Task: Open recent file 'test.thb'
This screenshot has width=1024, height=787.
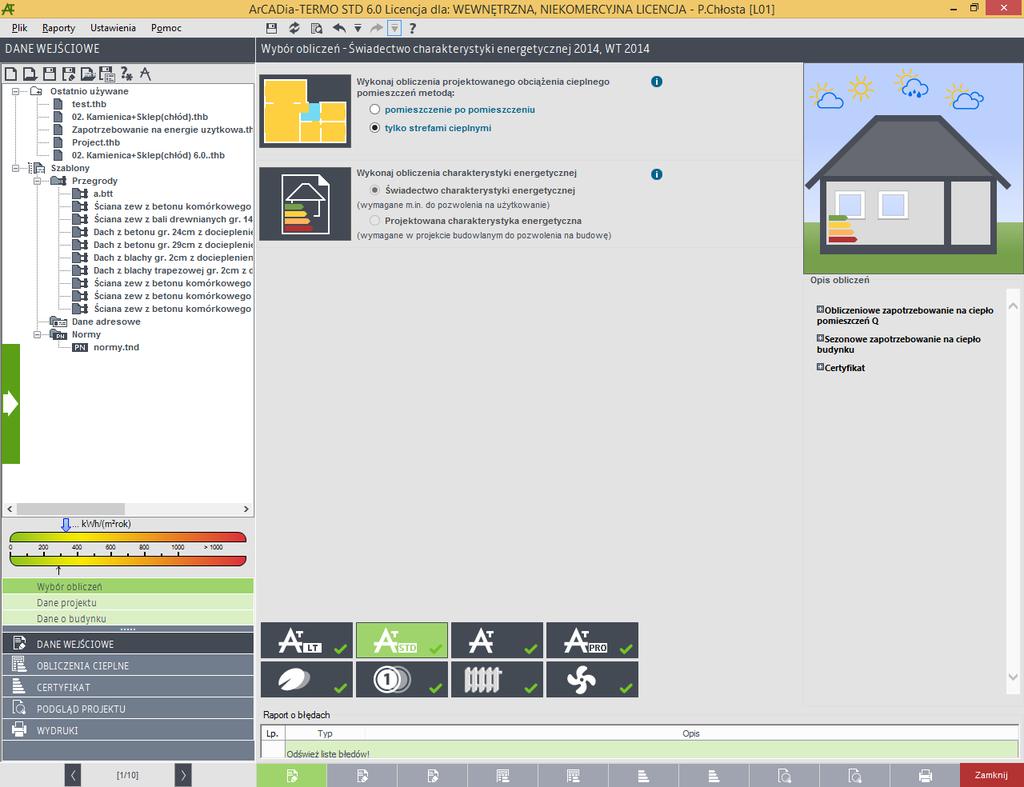Action: coord(89,104)
